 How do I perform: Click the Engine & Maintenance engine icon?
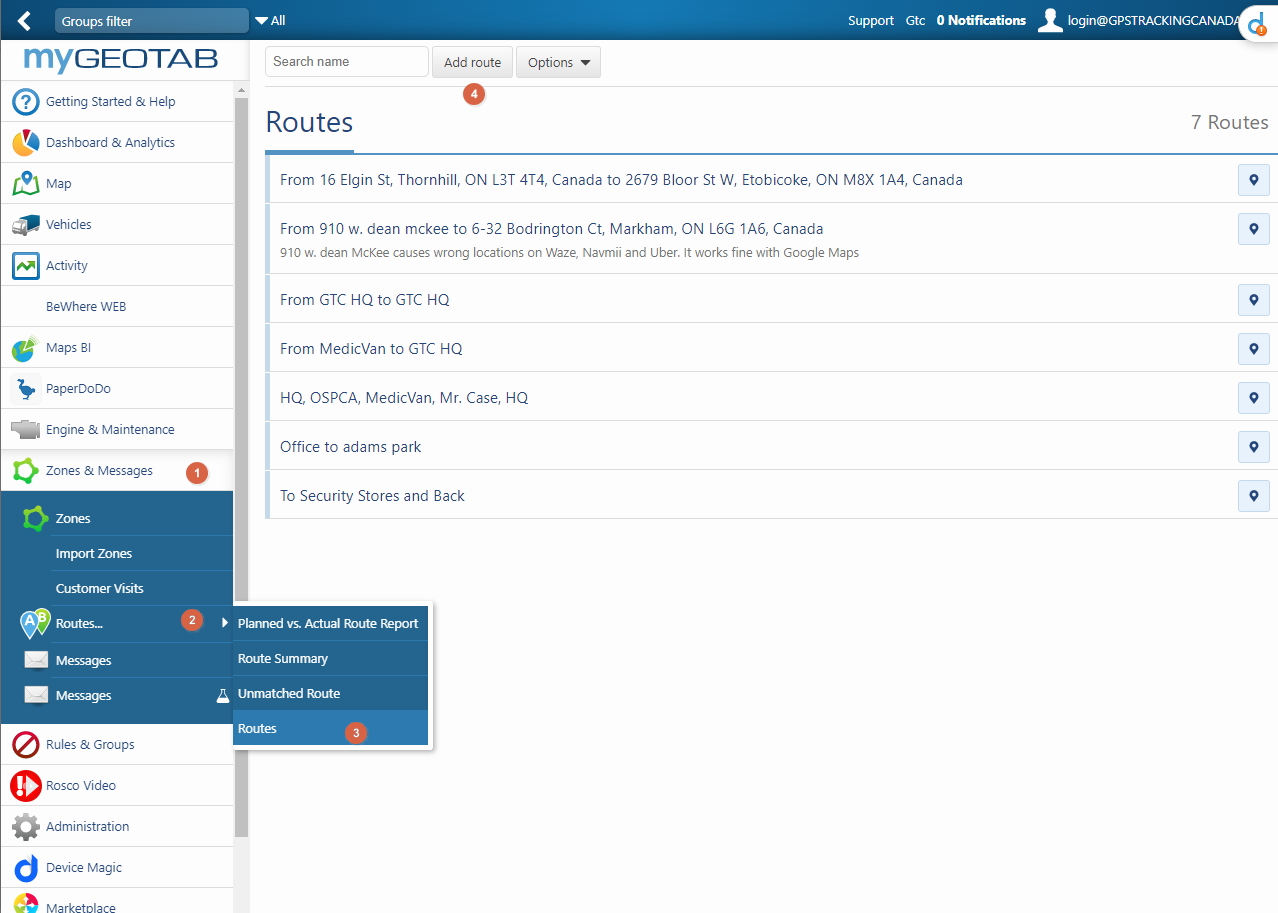[x=25, y=430]
